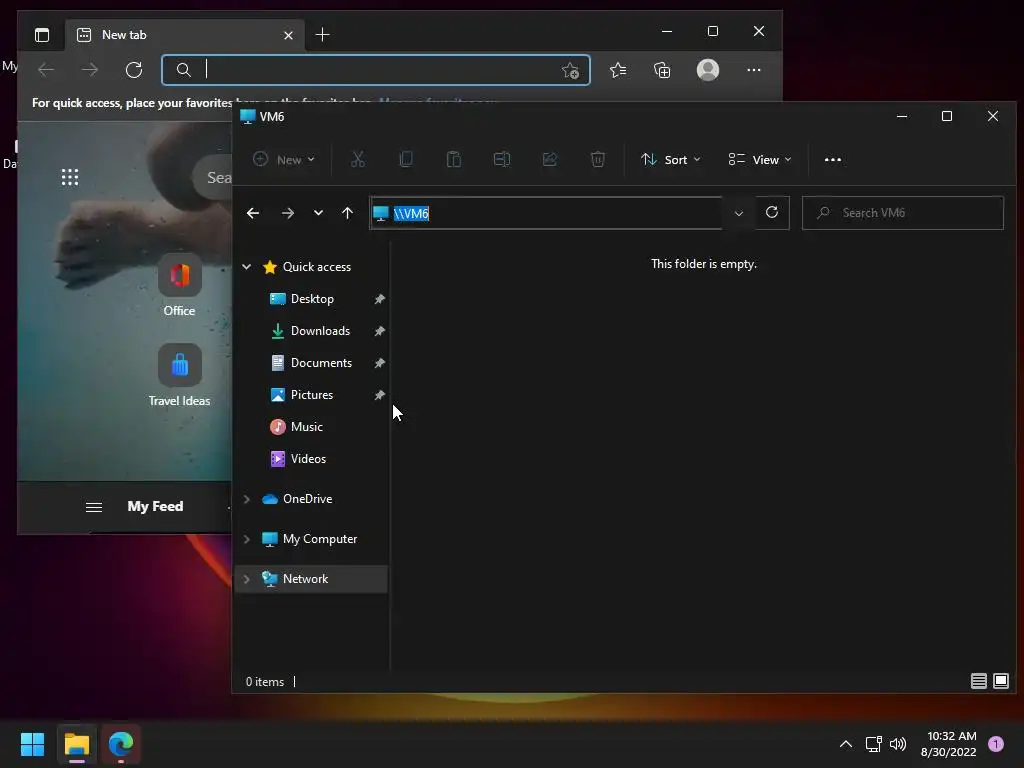Expand address bar history dropdown
1024x768 pixels.
(739, 213)
